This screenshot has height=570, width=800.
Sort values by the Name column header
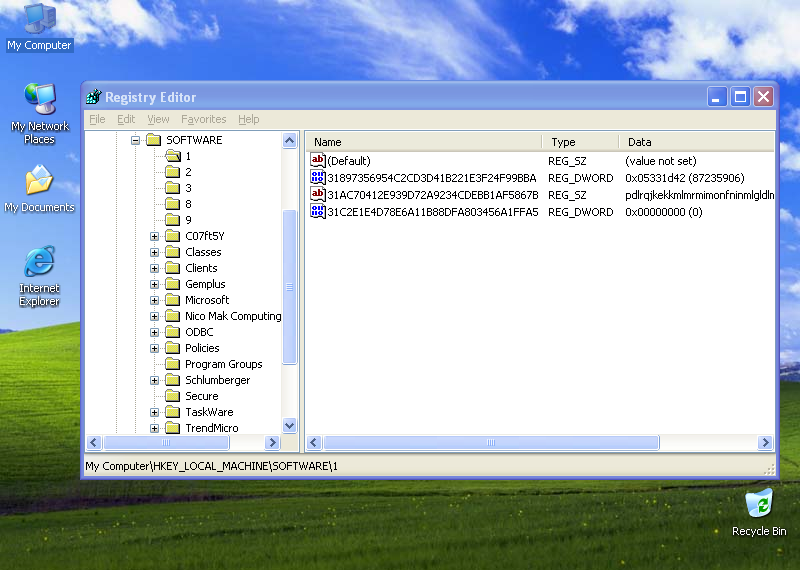tap(424, 142)
